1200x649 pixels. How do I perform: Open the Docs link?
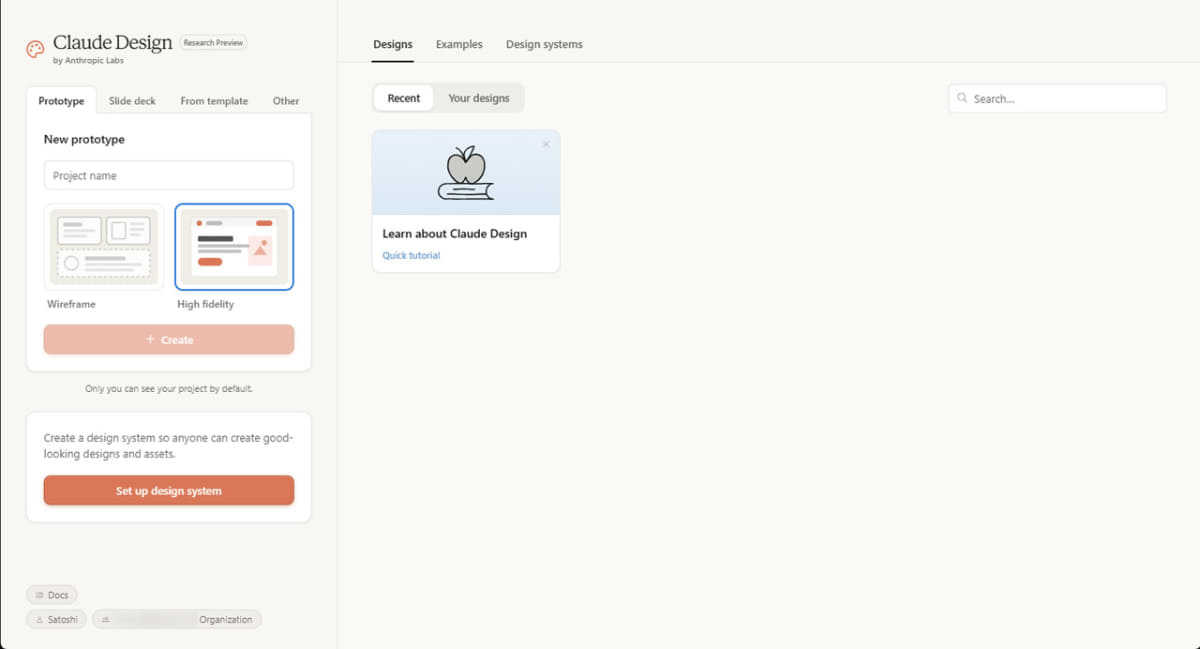point(52,595)
